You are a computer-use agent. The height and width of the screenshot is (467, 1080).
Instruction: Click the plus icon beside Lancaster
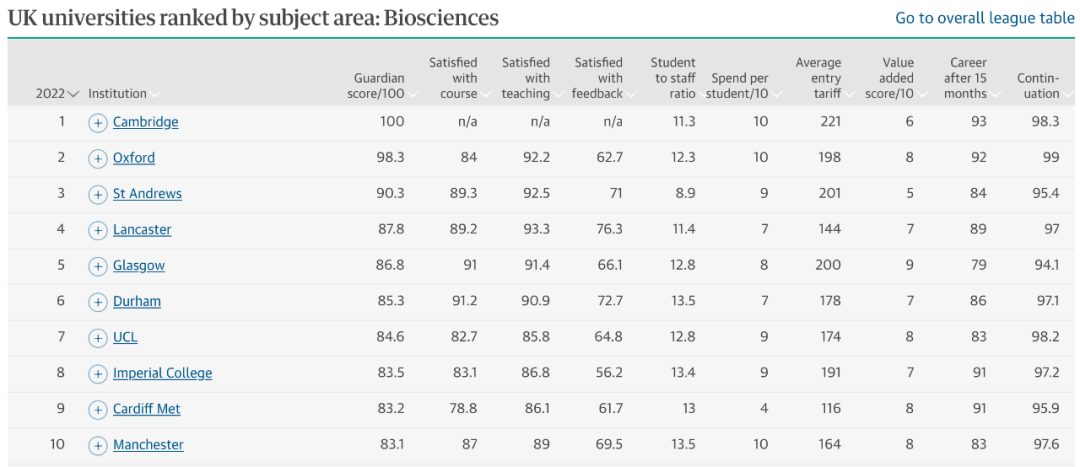tap(98, 230)
